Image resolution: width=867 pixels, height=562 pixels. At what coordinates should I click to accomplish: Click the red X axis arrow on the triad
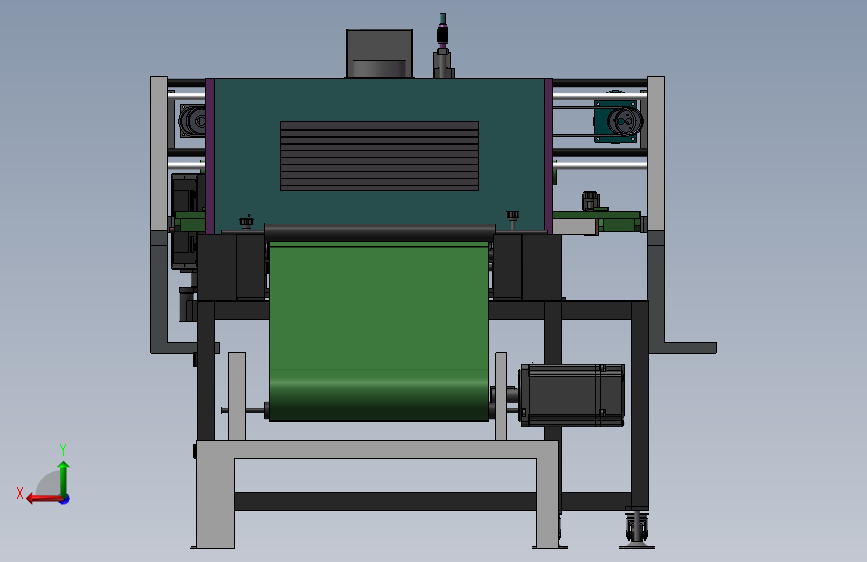[43, 499]
